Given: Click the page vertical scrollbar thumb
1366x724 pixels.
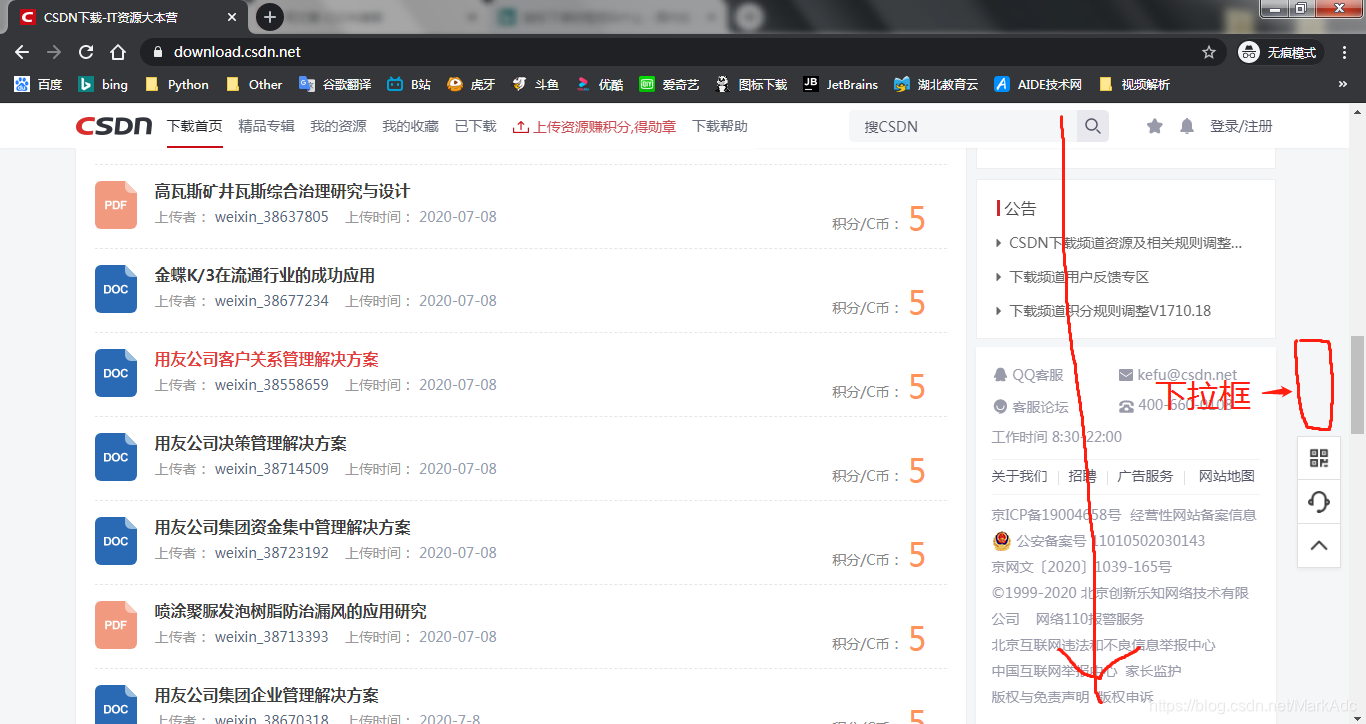Looking at the screenshot, I should tap(1357, 384).
